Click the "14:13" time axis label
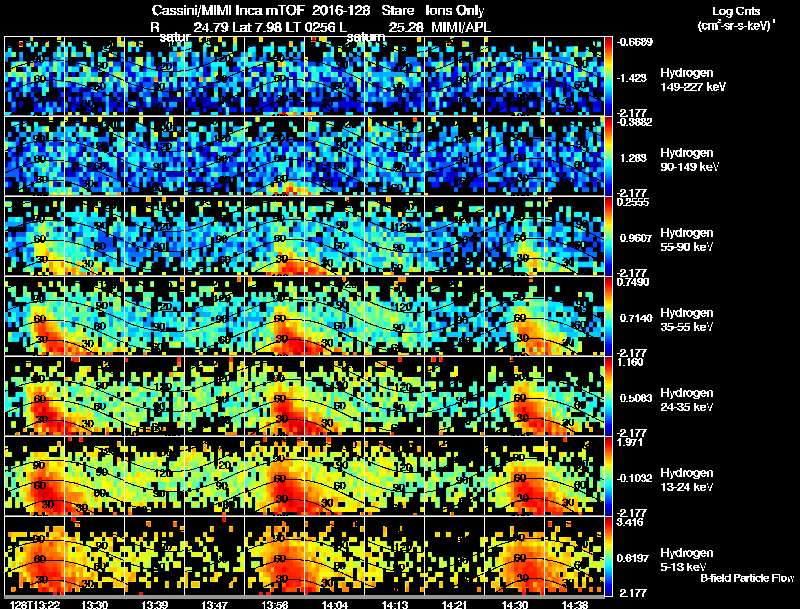Image resolution: width=800 pixels, height=609 pixels. (x=395, y=604)
